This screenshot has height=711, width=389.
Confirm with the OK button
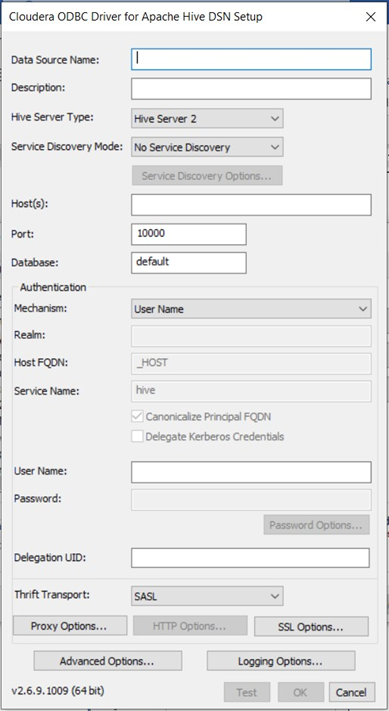click(301, 692)
